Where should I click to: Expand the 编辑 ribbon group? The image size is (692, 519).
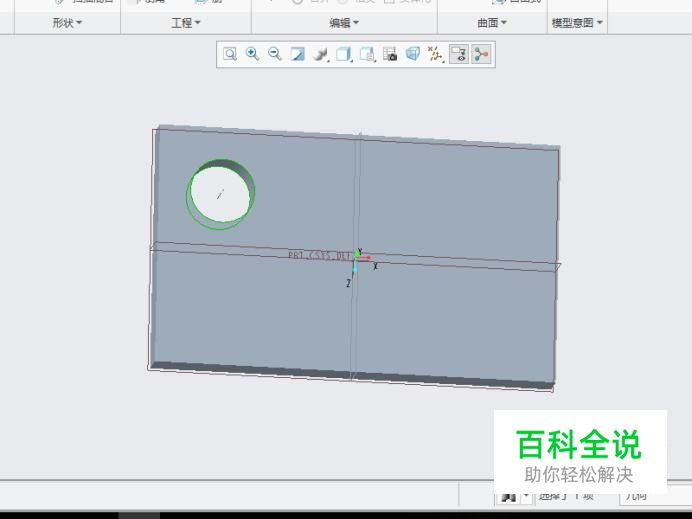point(344,23)
